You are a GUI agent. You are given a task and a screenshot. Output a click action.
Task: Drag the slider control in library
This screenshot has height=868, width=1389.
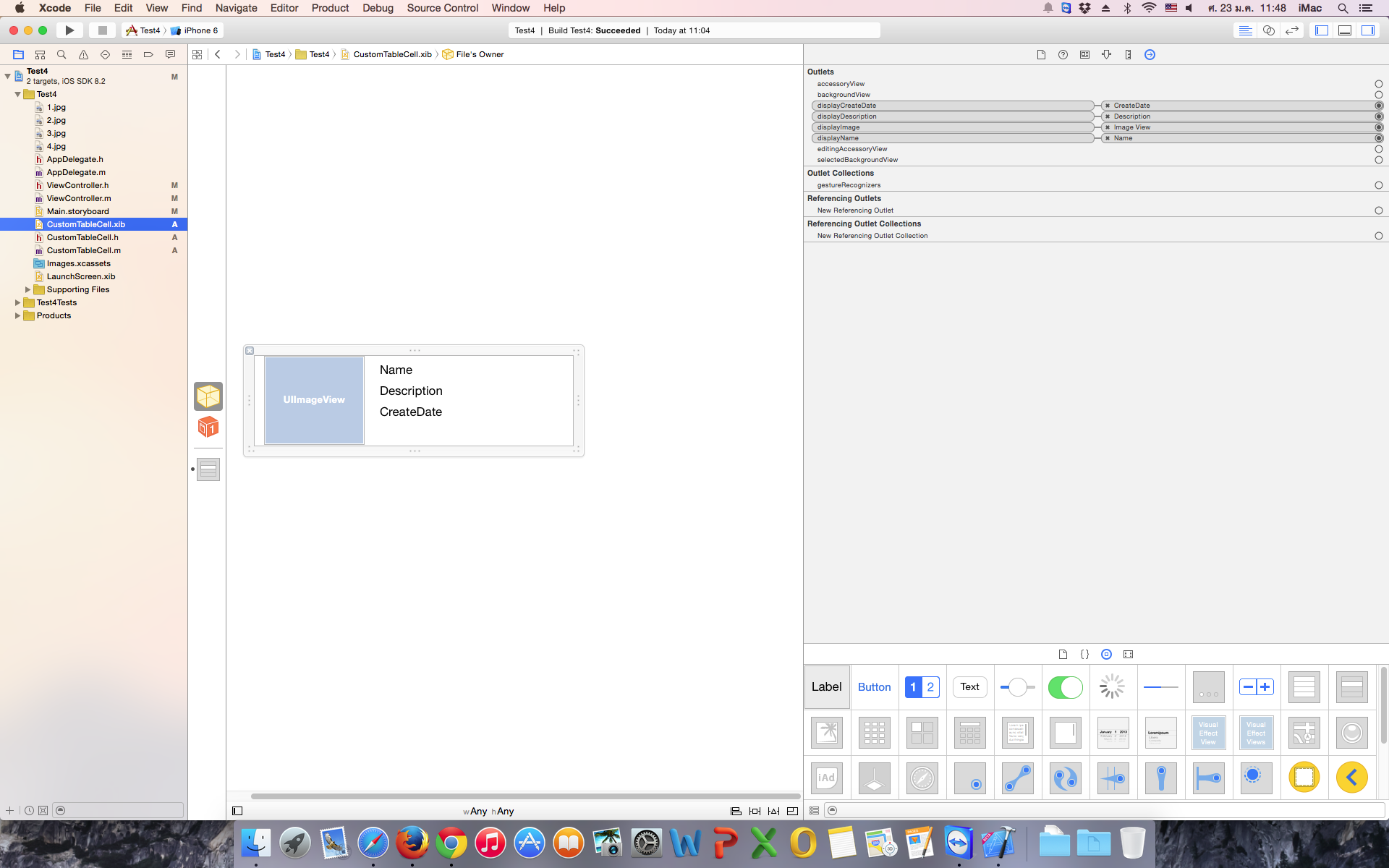pyautogui.click(x=1017, y=686)
